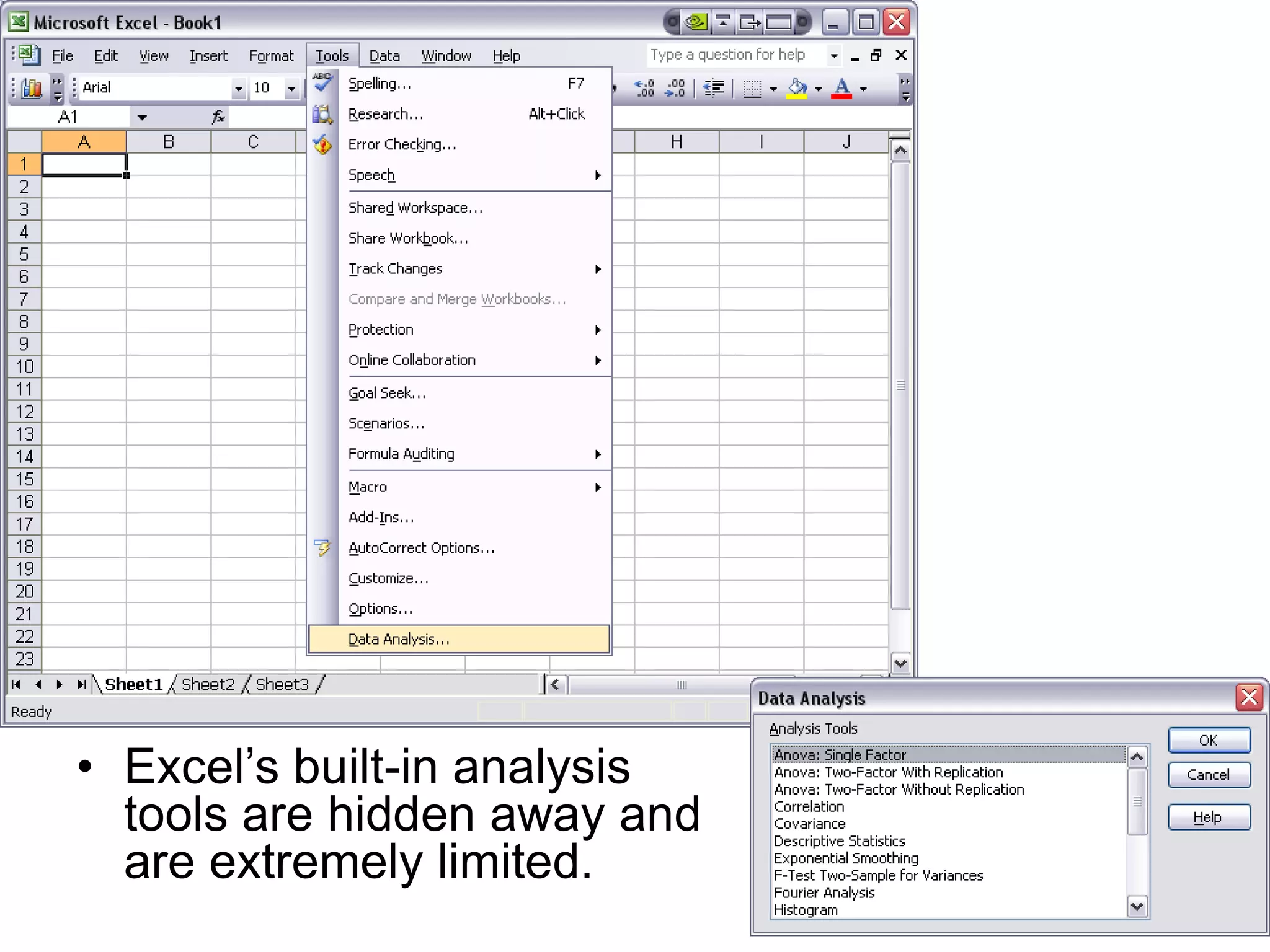The image size is (1270, 952).
Task: Go to first sheet tab navigation arrow
Action: pyautogui.click(x=16, y=684)
